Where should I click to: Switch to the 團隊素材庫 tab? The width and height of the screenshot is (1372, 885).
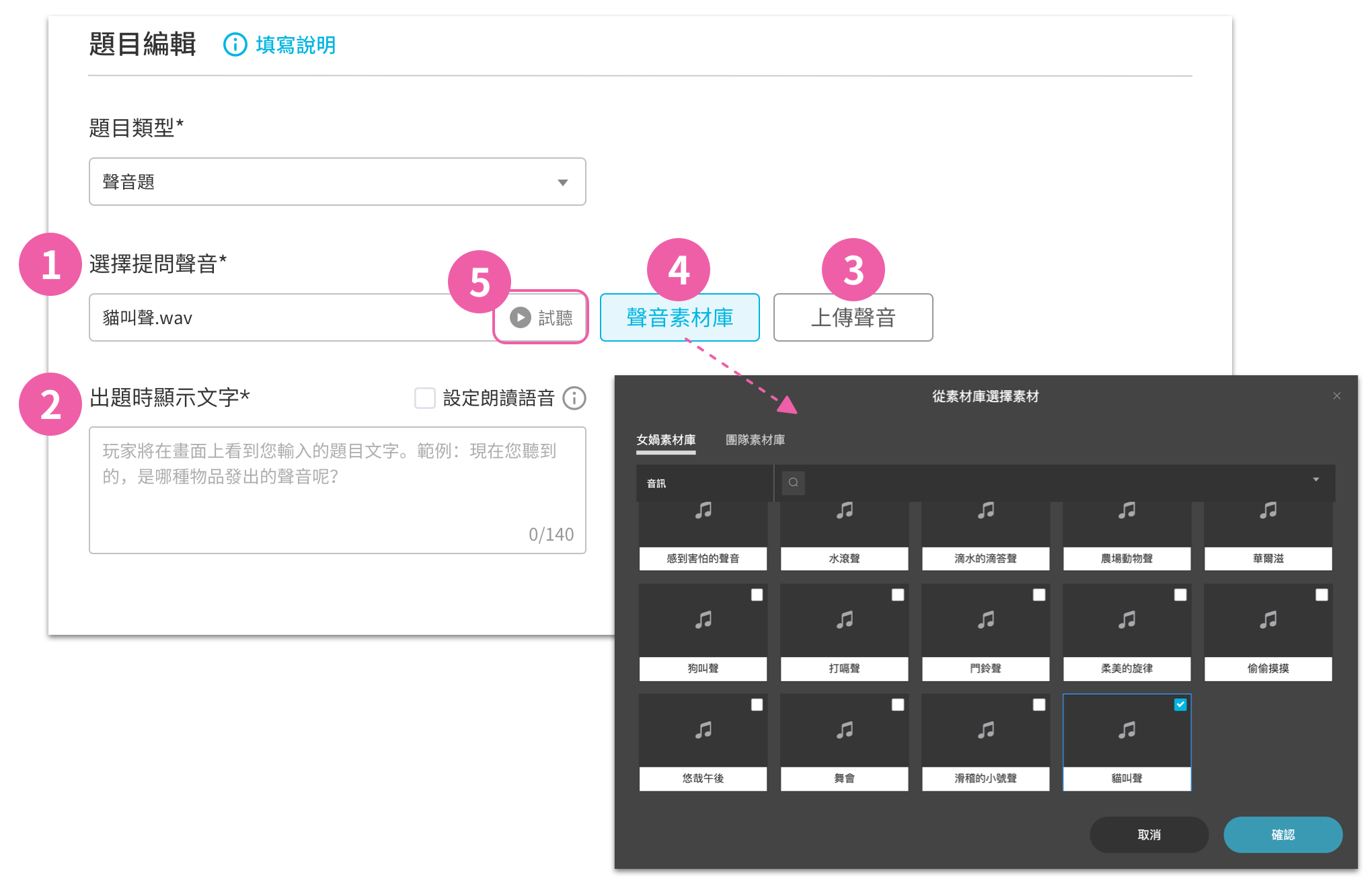[755, 440]
